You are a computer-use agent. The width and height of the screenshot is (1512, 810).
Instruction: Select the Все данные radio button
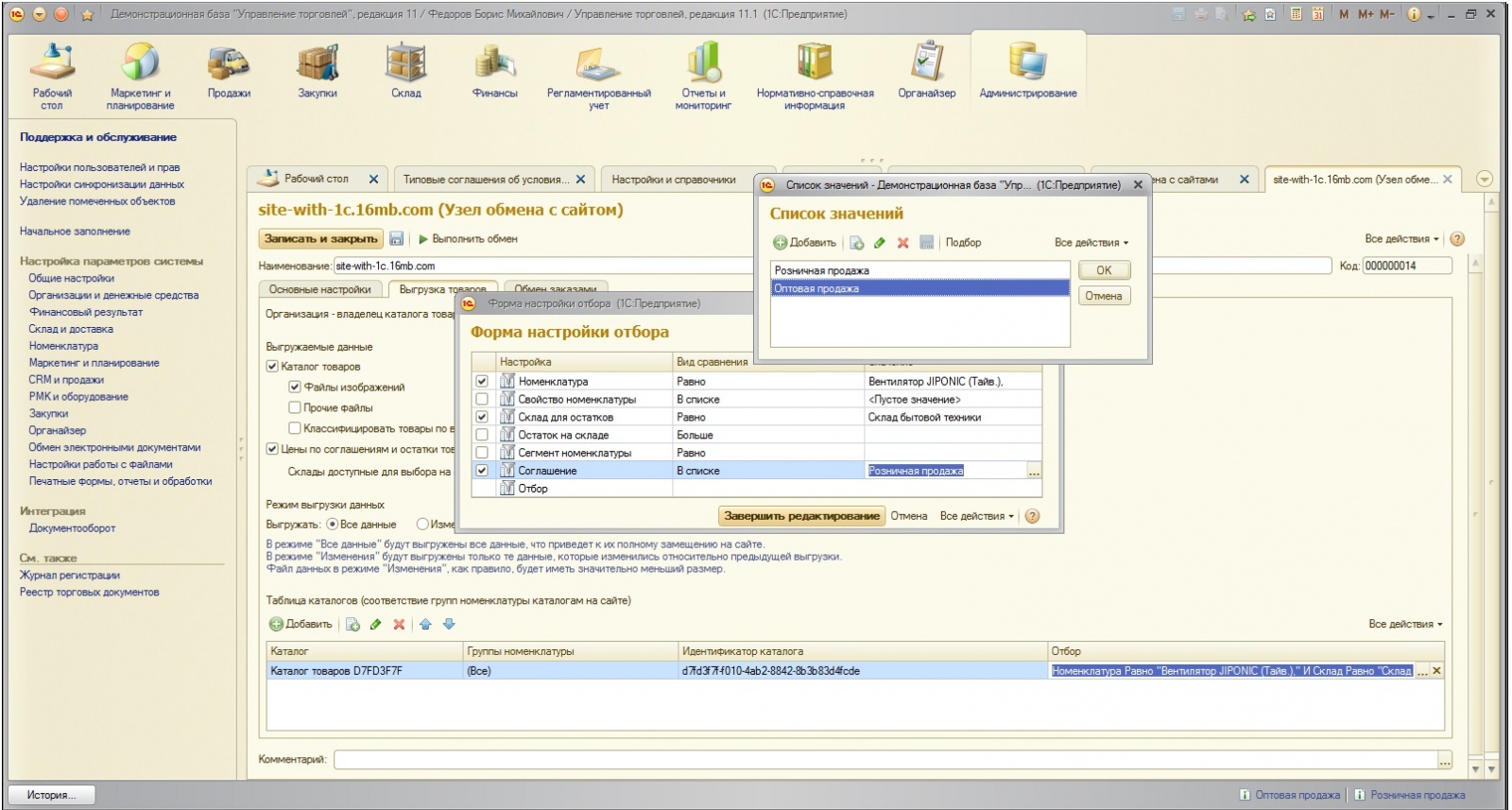pos(332,525)
